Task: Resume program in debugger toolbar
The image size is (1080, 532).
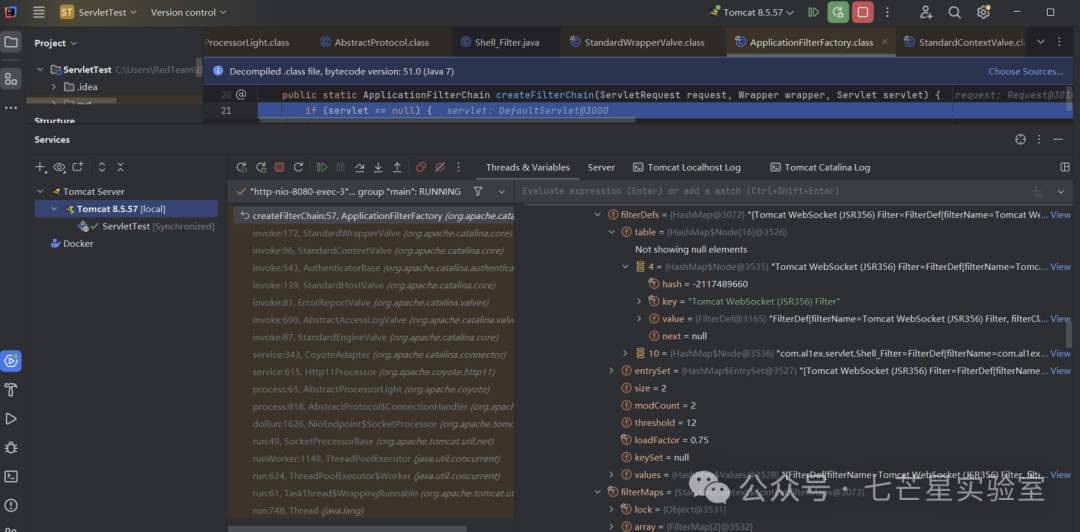Action: click(x=322, y=167)
